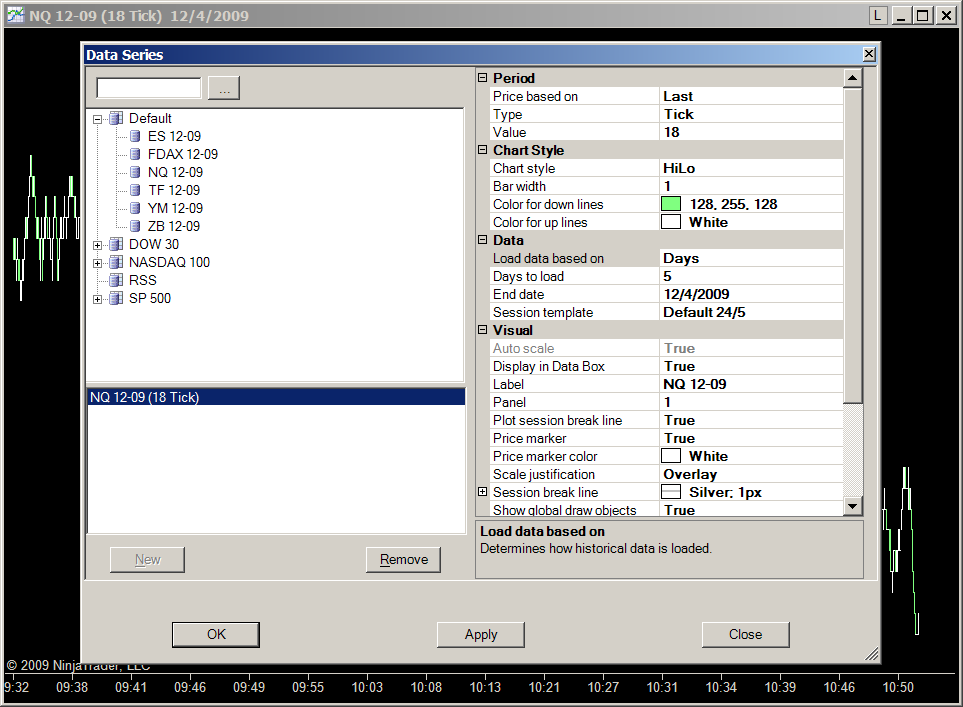Click the FDAX 12-09 instrument icon
The image size is (963, 707).
point(135,154)
